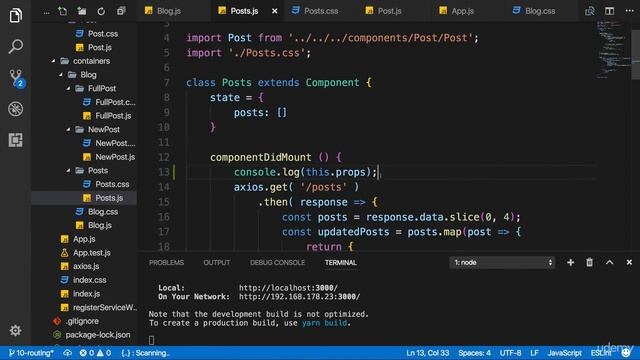Select the TERMINAL panel tab
Image resolution: width=640 pixels, height=360 pixels.
[341, 262]
